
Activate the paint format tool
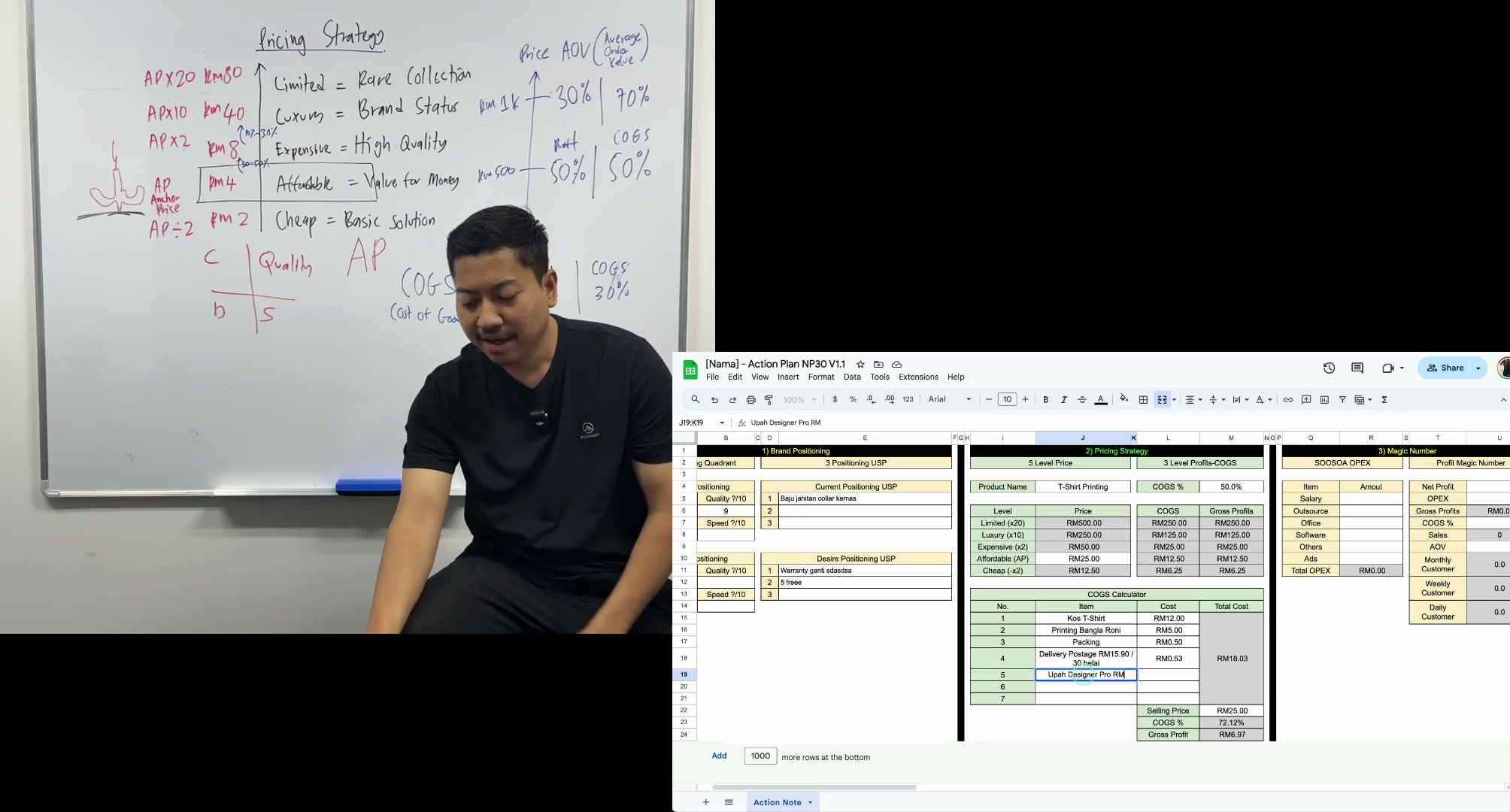pyautogui.click(x=769, y=400)
